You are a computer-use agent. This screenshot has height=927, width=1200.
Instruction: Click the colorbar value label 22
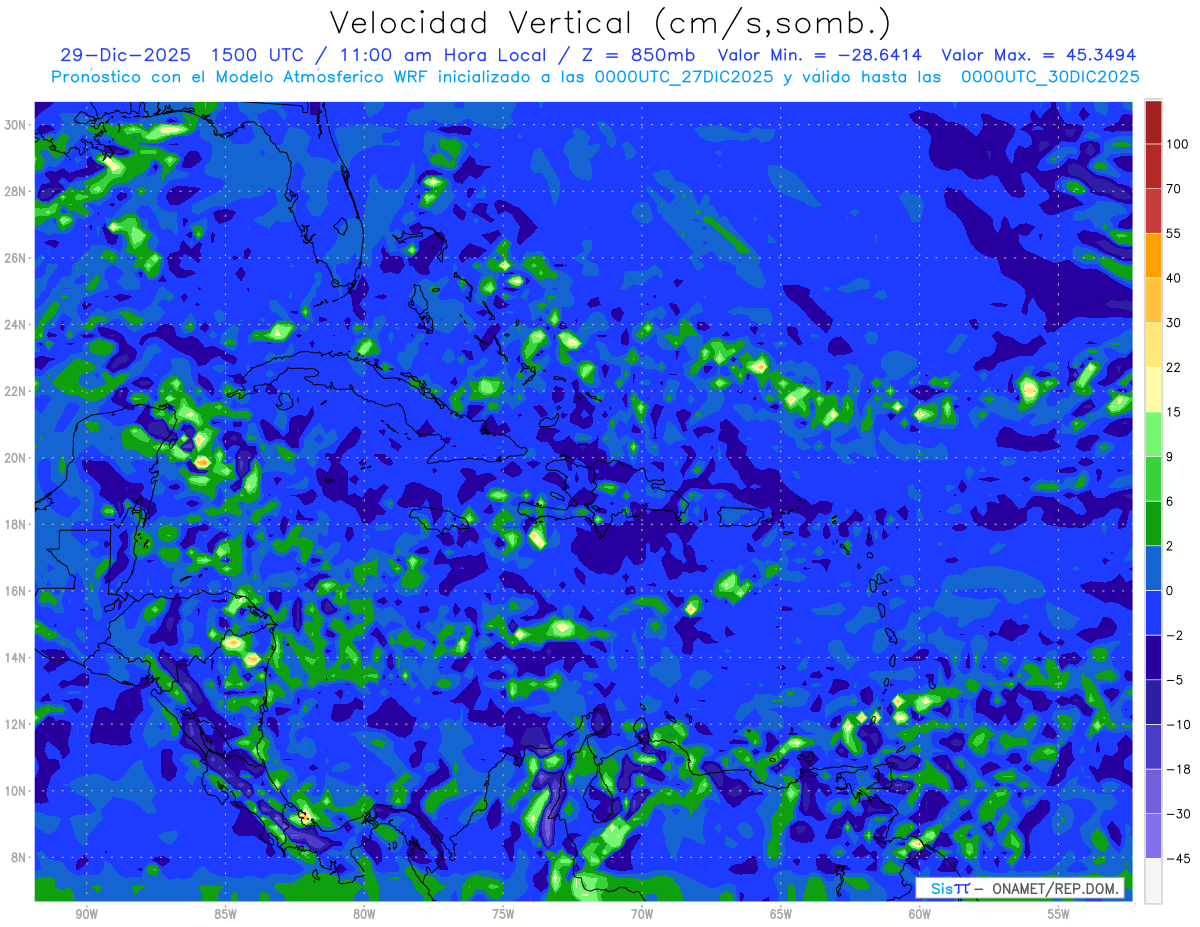point(1174,367)
